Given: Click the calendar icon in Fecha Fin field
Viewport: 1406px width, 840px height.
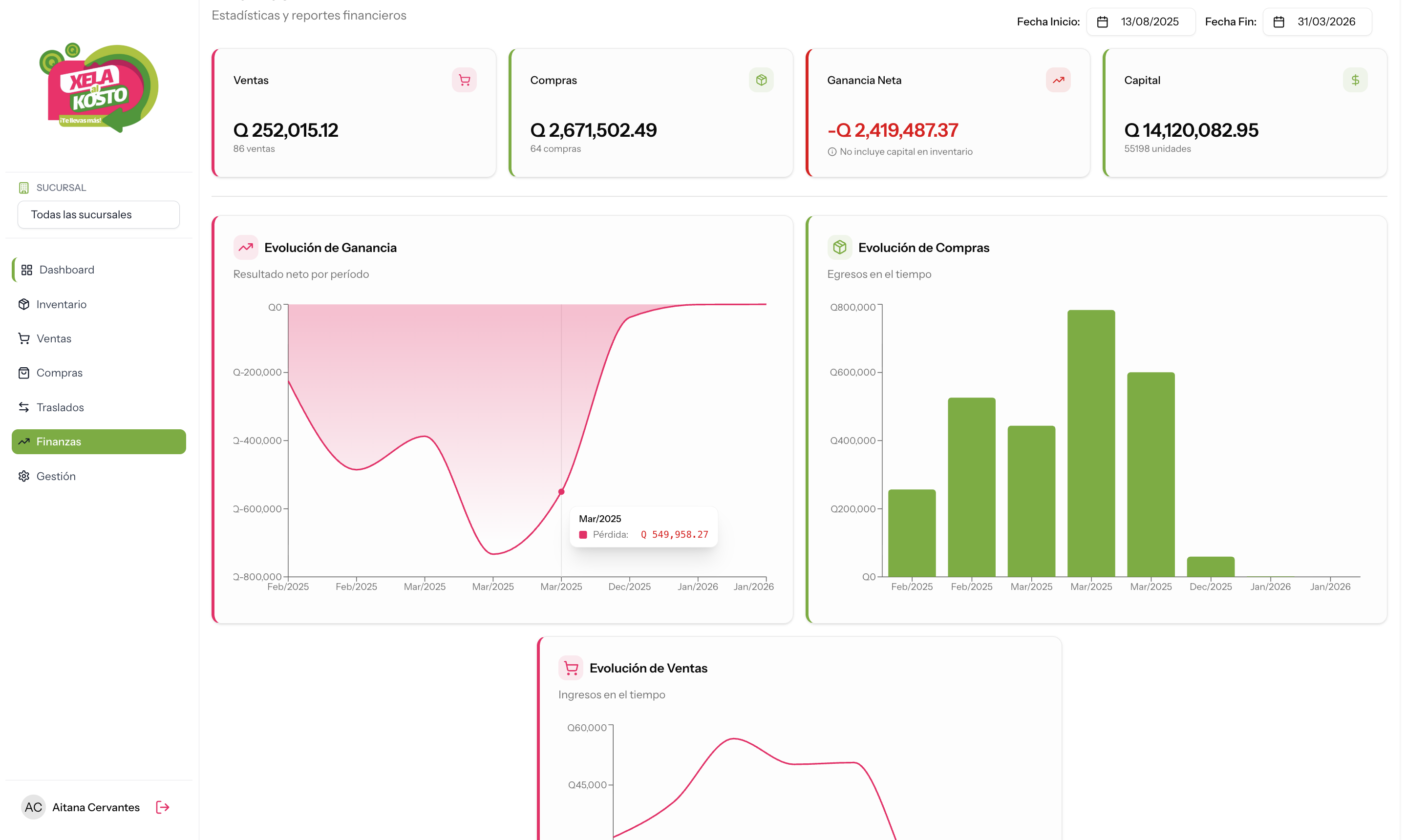Looking at the screenshot, I should coord(1278,22).
